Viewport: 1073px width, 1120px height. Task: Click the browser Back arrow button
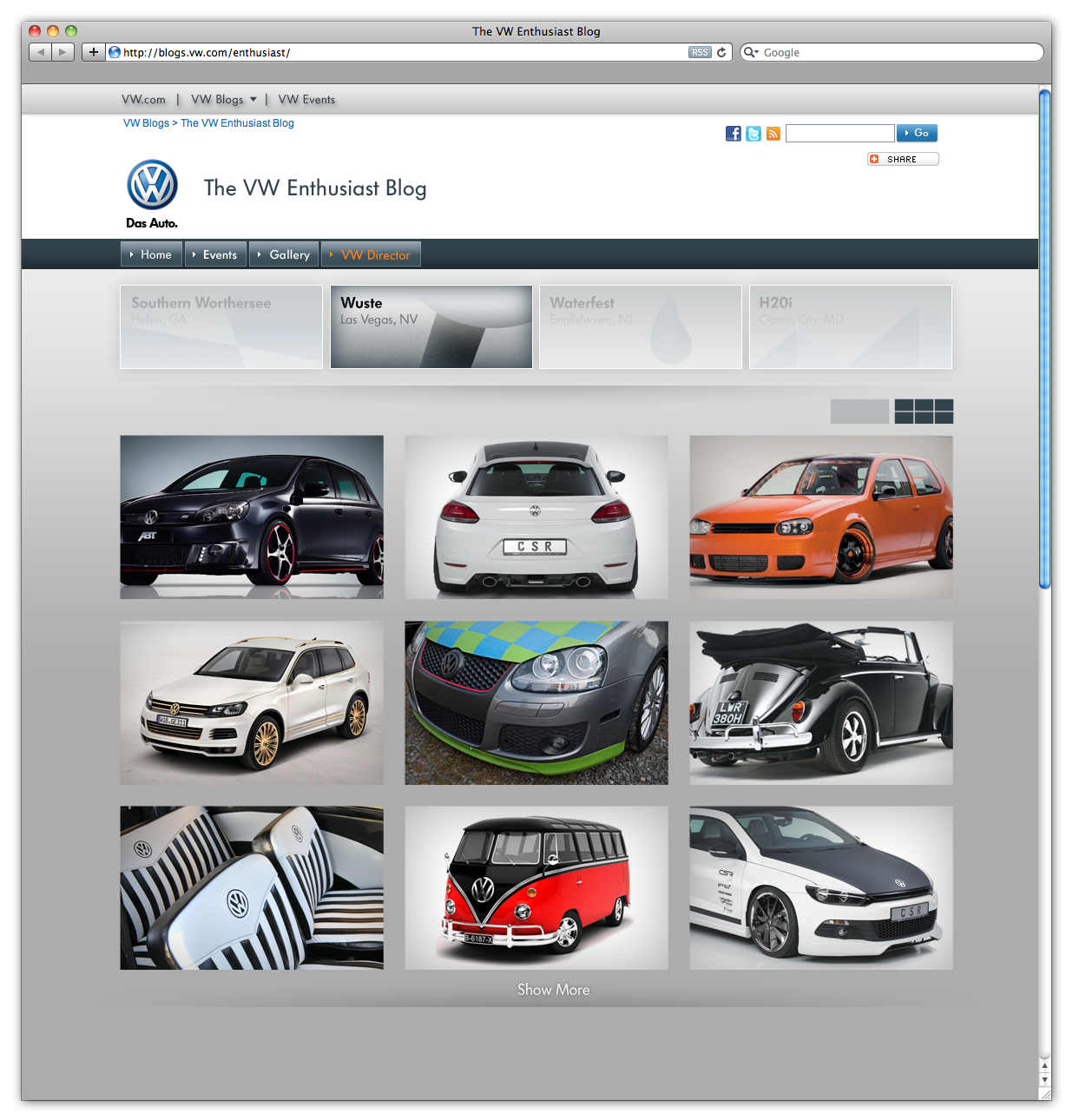pyautogui.click(x=40, y=52)
